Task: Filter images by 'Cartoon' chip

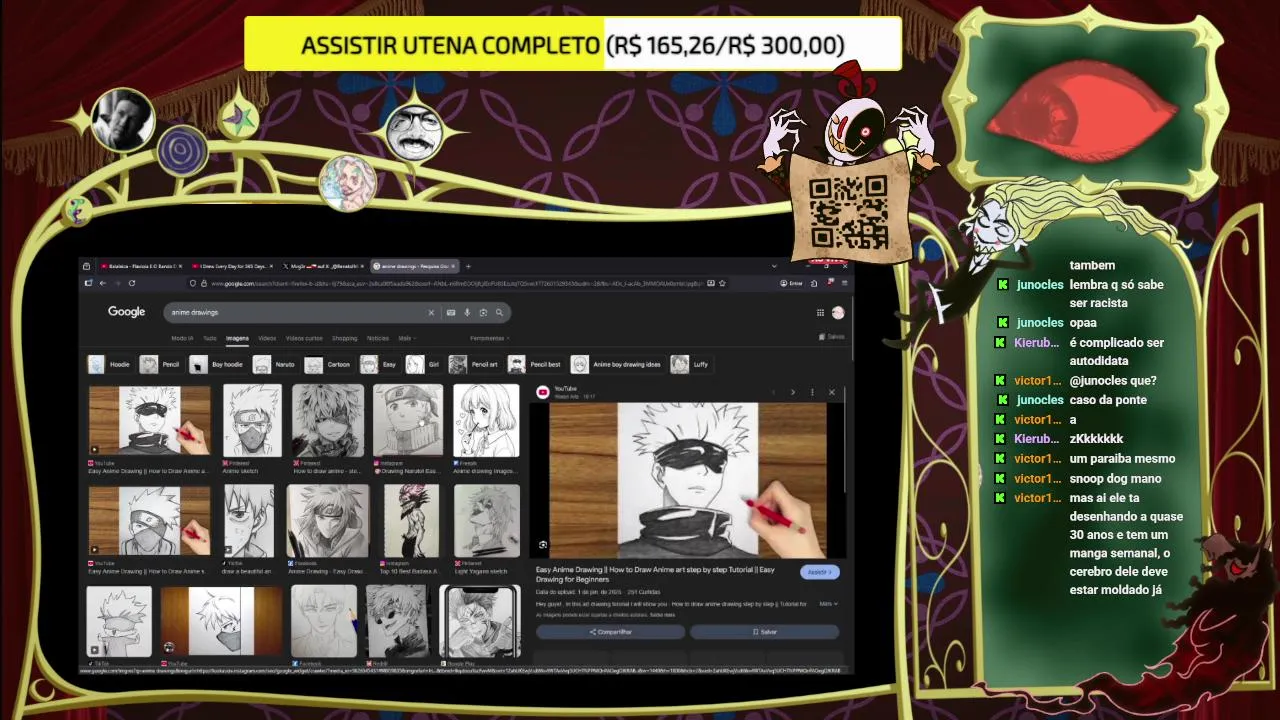Action: click(328, 364)
